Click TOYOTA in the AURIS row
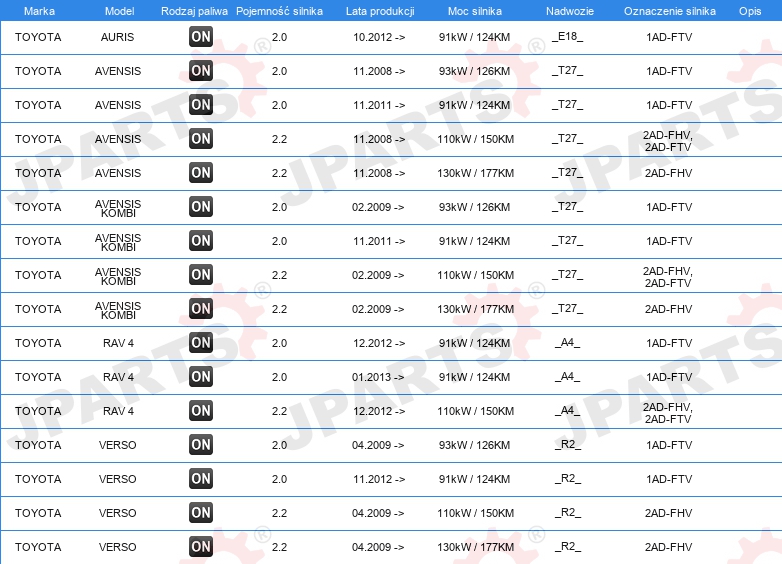 click(38, 37)
